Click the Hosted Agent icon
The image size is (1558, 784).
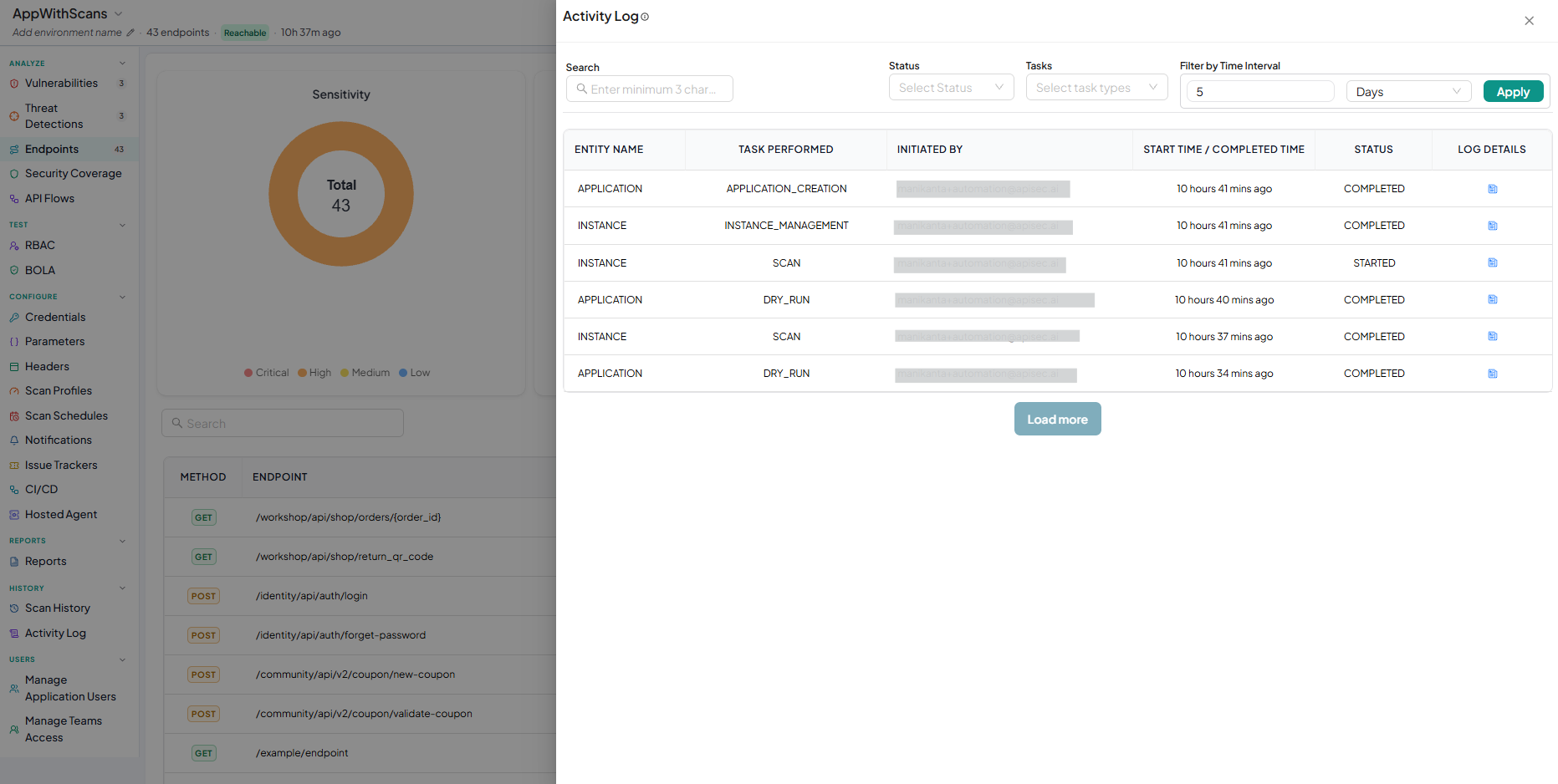tap(14, 515)
